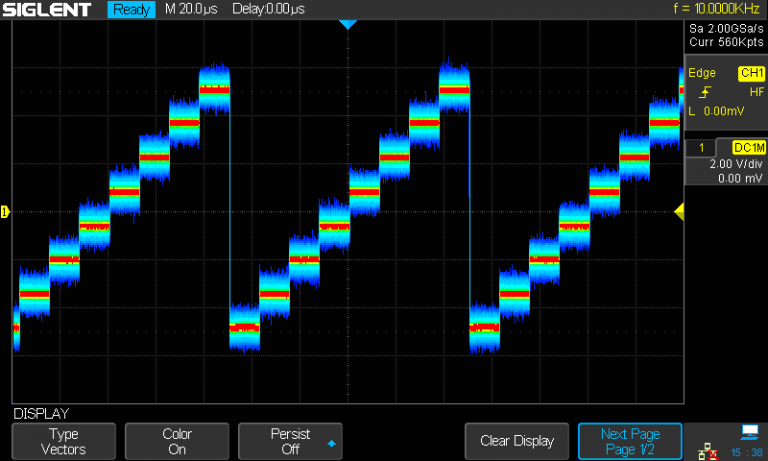Click the 2.00 V/div scale readout
Screen dimensions: 768x461
(735, 163)
